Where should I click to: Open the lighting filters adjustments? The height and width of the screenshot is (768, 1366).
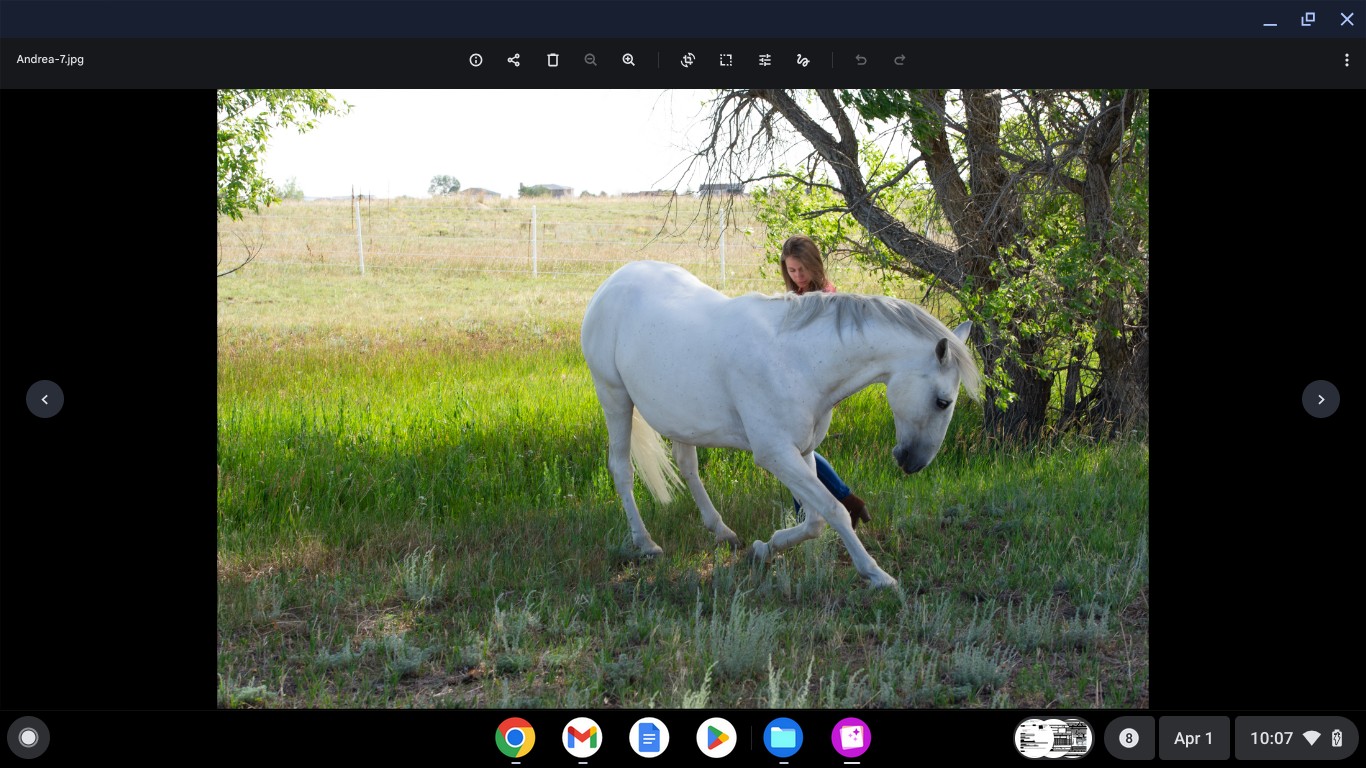[x=765, y=60]
